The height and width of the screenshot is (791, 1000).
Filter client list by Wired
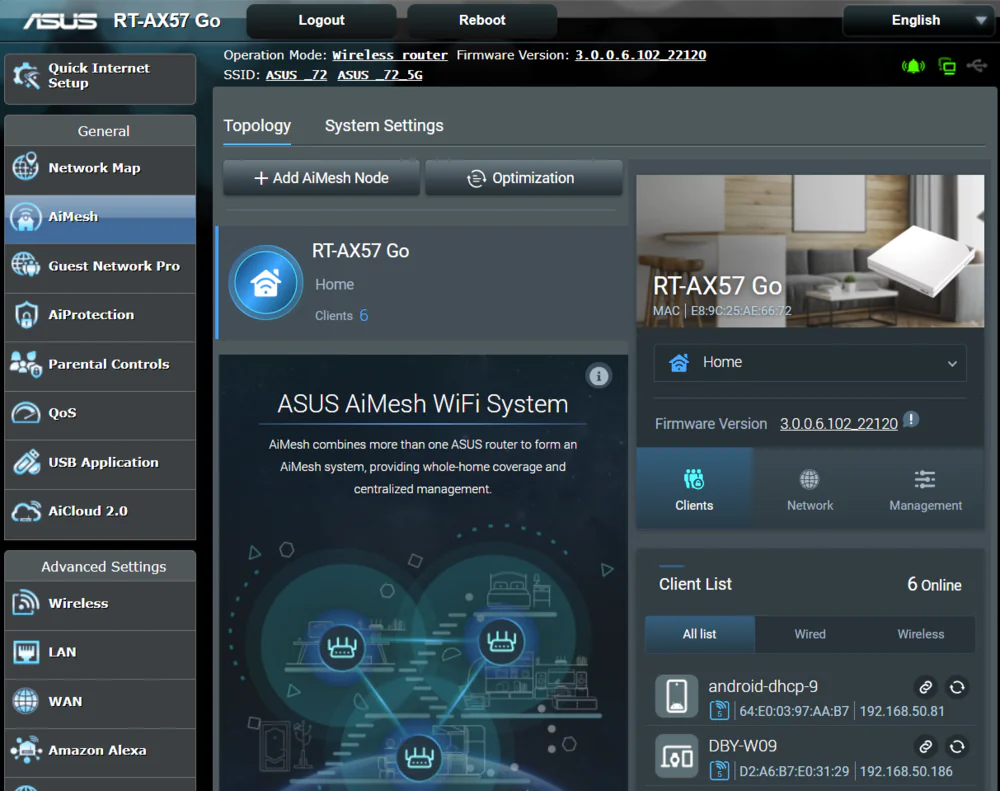click(810, 634)
